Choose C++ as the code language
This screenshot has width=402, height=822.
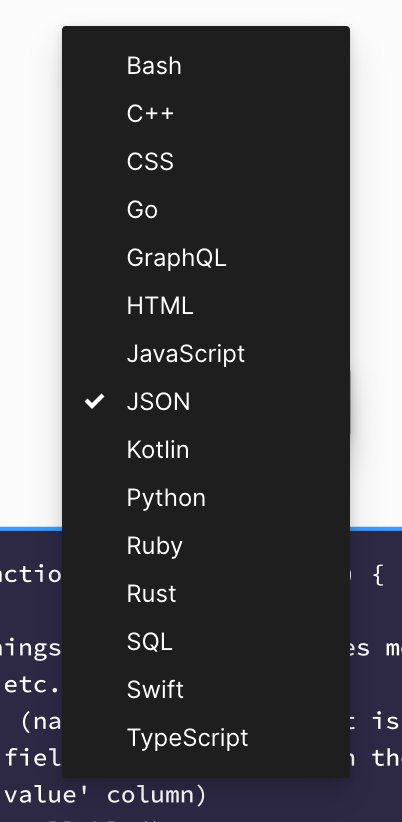pyautogui.click(x=206, y=113)
